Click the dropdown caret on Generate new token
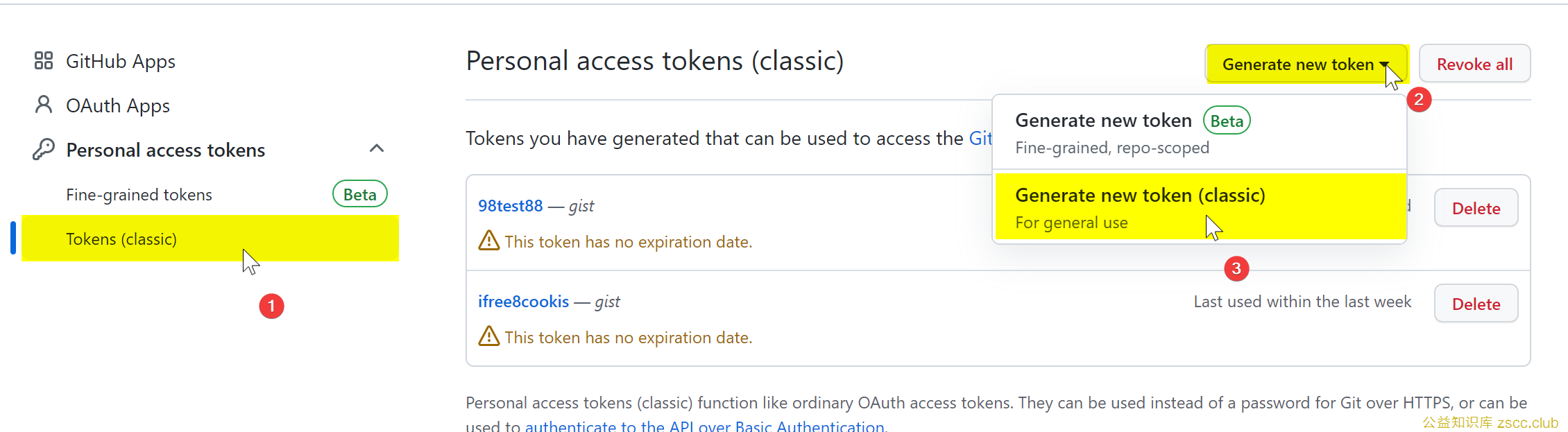This screenshot has width=1568, height=432. pyautogui.click(x=1384, y=64)
